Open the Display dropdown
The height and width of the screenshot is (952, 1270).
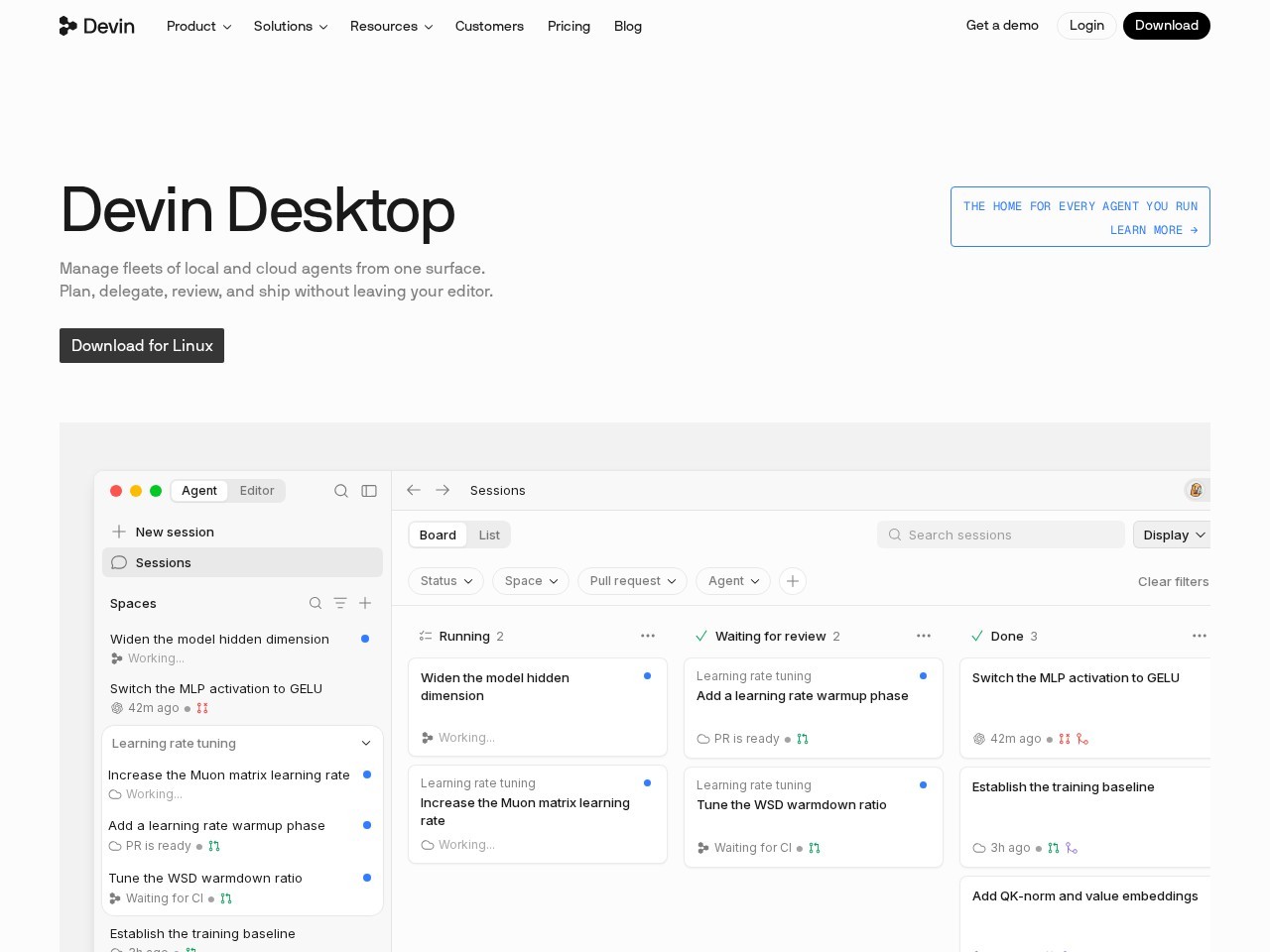pos(1173,535)
